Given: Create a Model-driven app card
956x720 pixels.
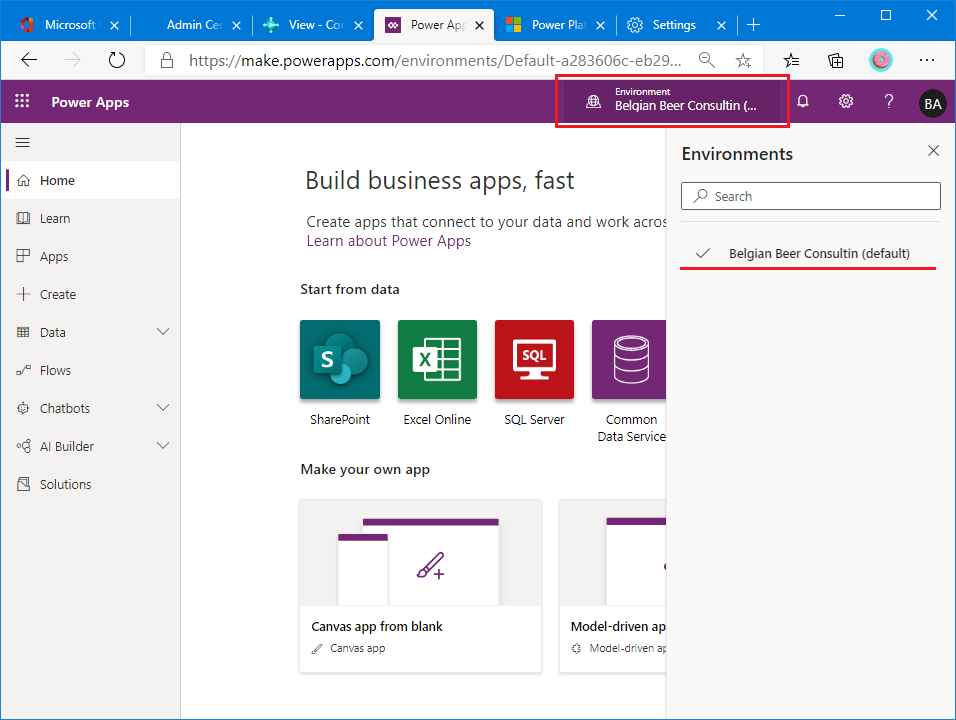Looking at the screenshot, I should 613,586.
